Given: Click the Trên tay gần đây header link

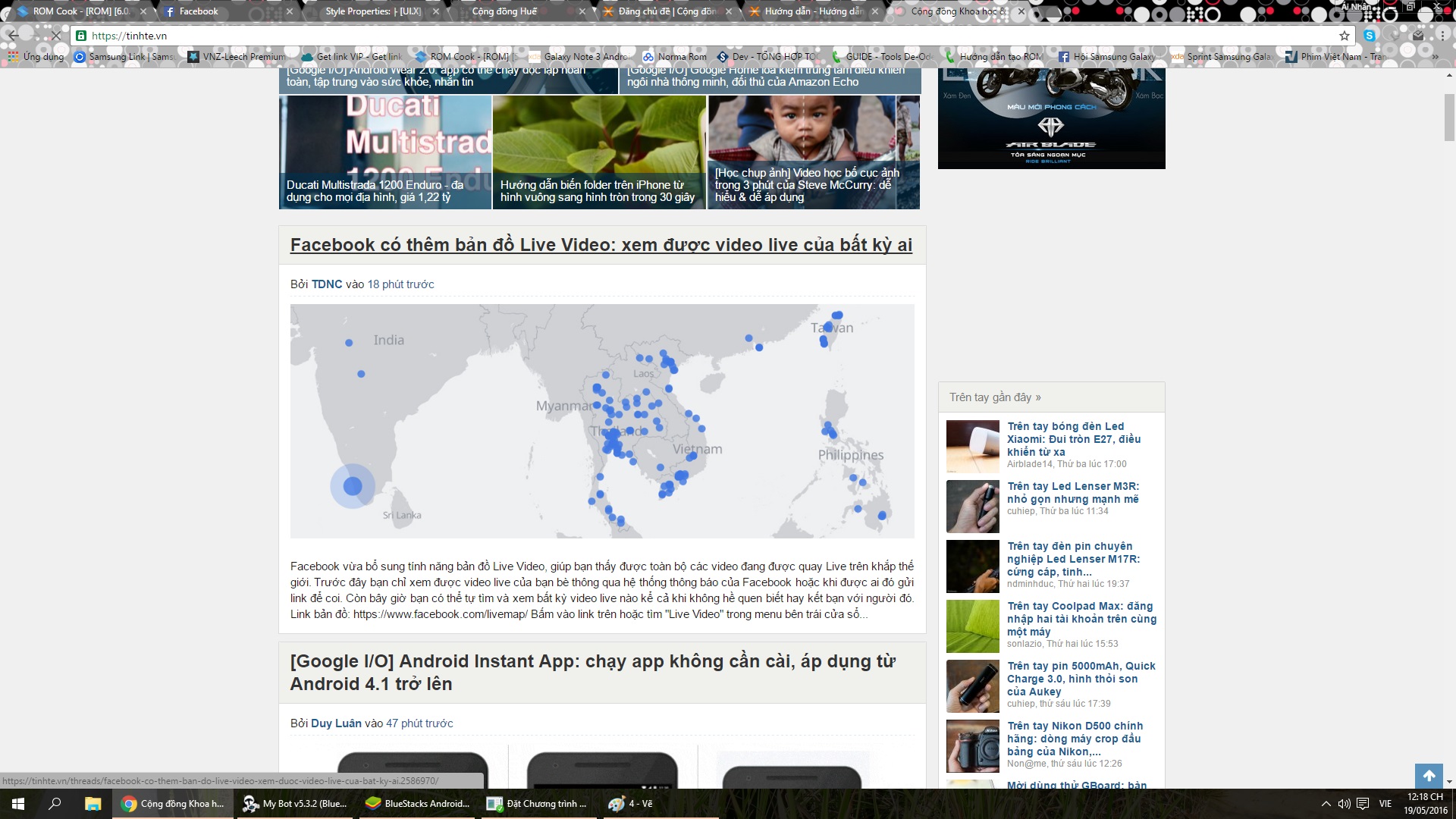Looking at the screenshot, I should tap(995, 397).
